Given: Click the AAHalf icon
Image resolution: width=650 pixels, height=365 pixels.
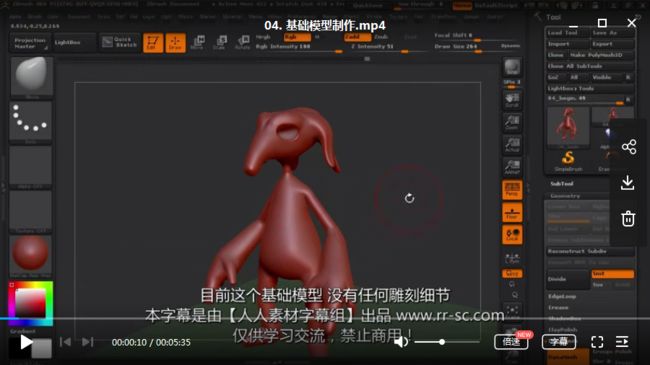Looking at the screenshot, I should click(x=512, y=167).
